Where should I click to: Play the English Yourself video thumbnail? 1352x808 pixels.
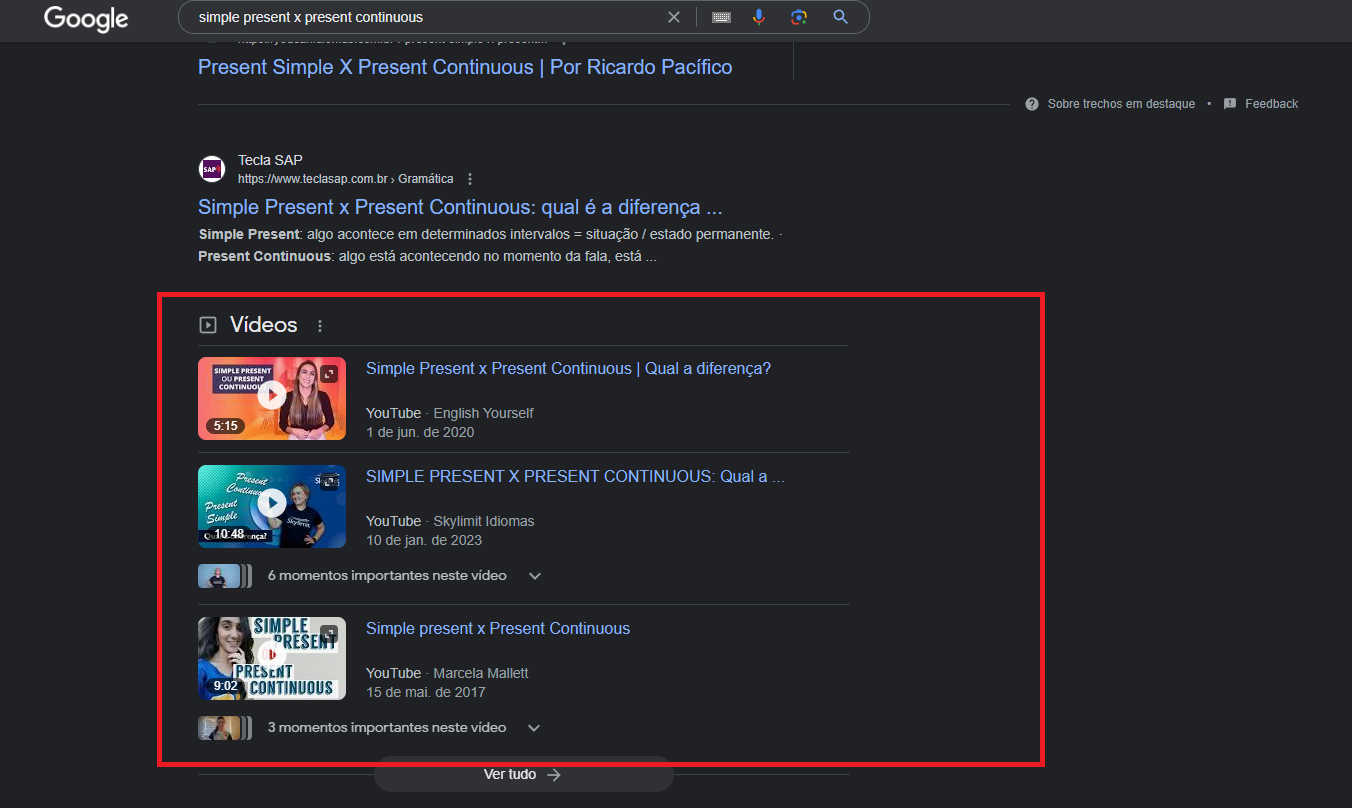coord(272,399)
